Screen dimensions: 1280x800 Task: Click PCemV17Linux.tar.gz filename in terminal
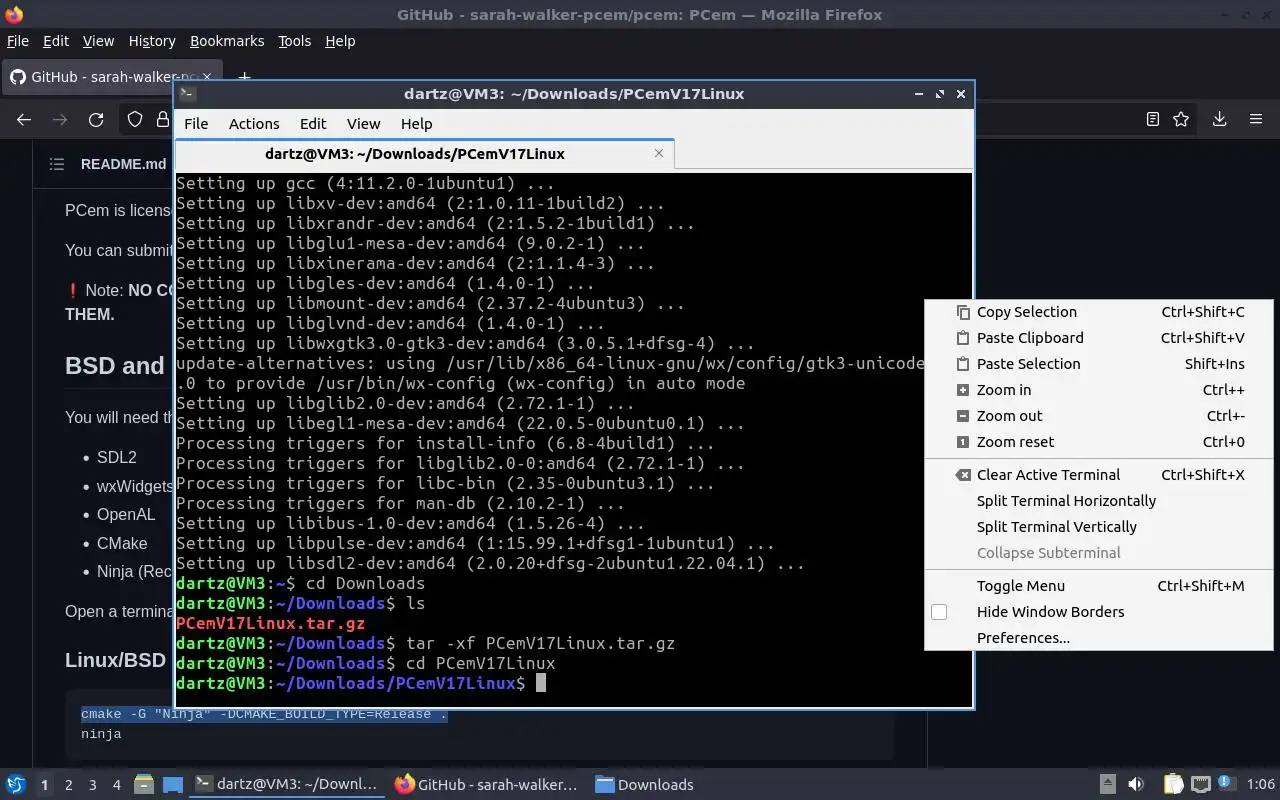coord(270,623)
